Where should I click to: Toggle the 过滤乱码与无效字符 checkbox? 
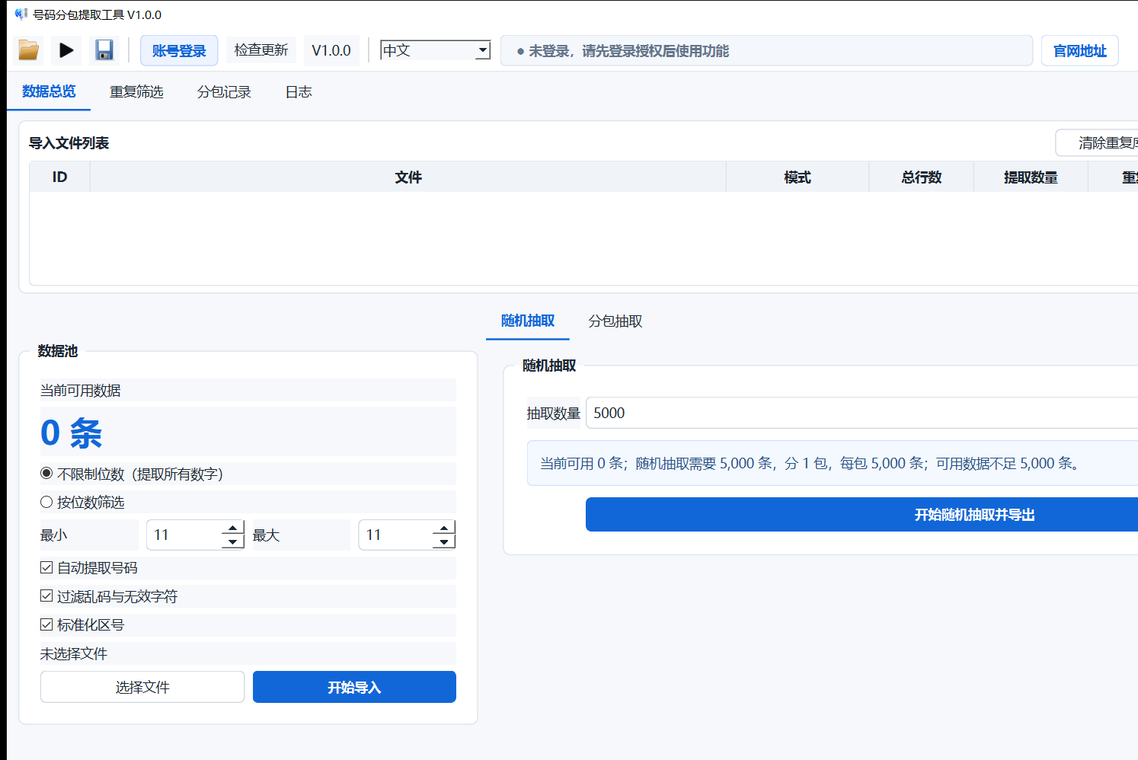pos(46,596)
